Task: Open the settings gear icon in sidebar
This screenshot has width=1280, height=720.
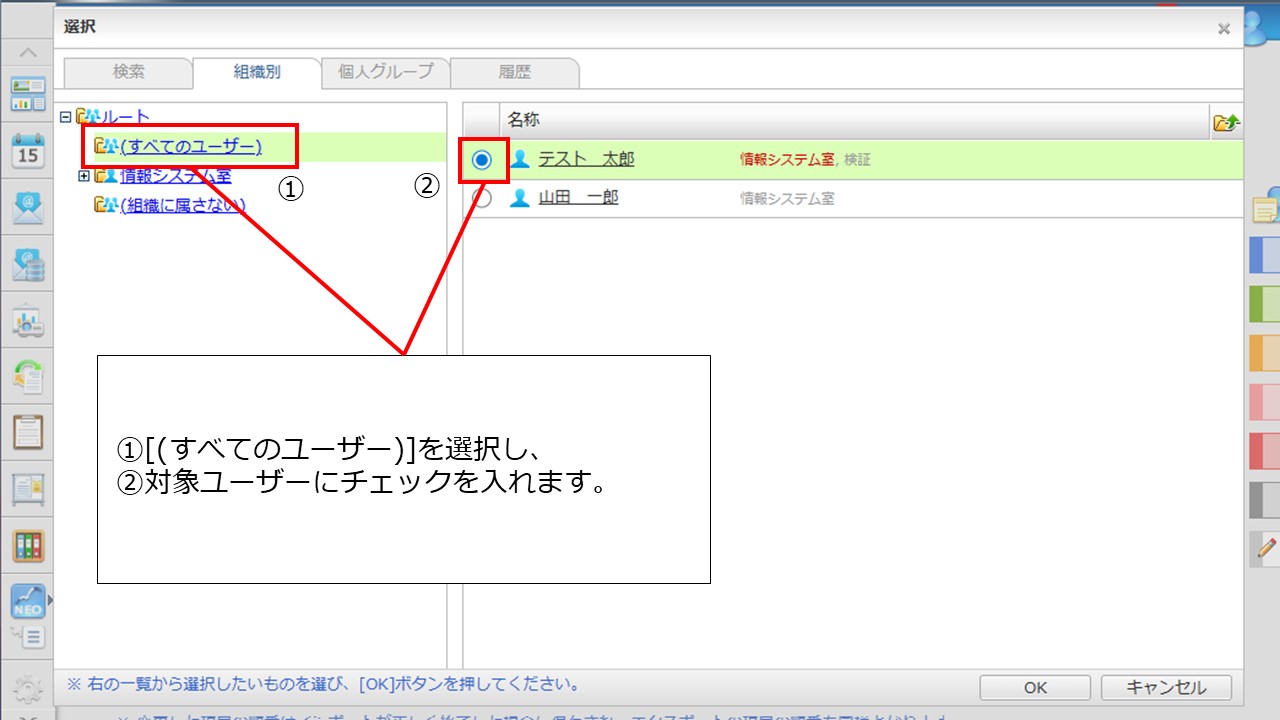Action: coord(28,689)
